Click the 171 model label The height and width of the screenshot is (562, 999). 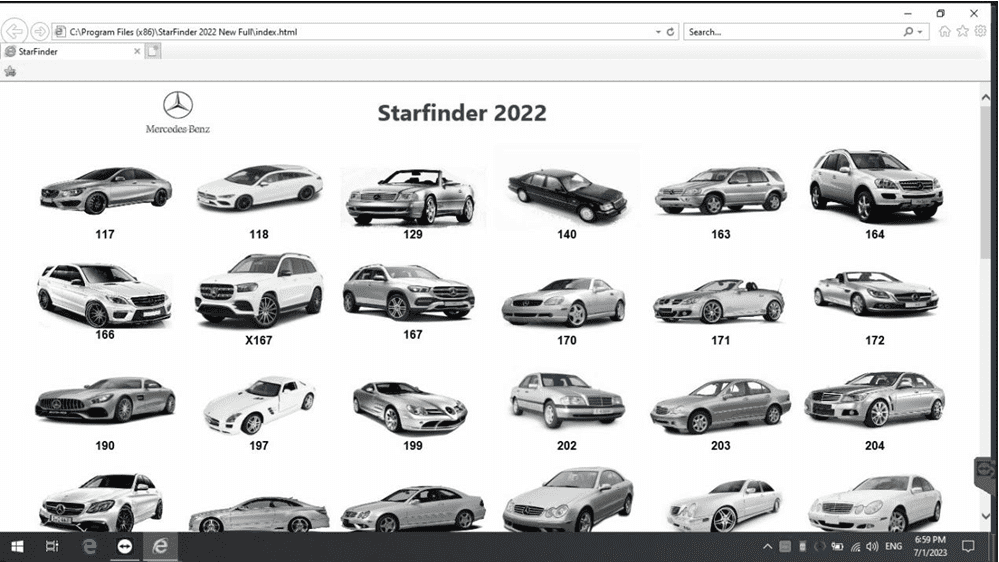[721, 340]
